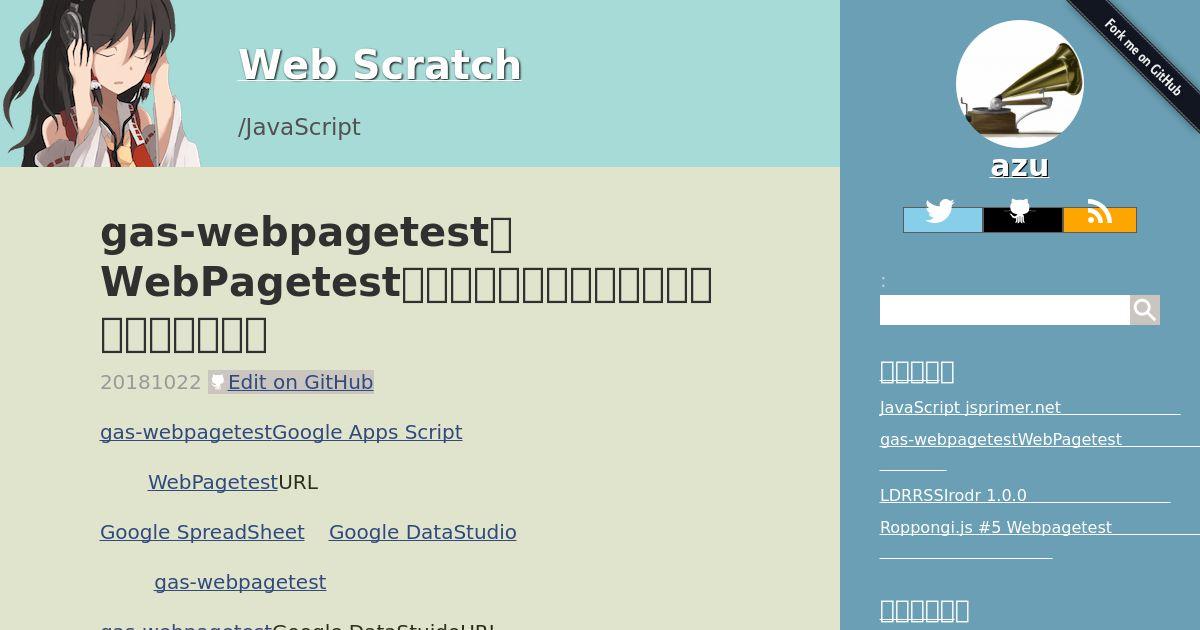This screenshot has width=1200, height=630.
Task: Open the orange RSS feed icon
Action: pyautogui.click(x=1100, y=219)
